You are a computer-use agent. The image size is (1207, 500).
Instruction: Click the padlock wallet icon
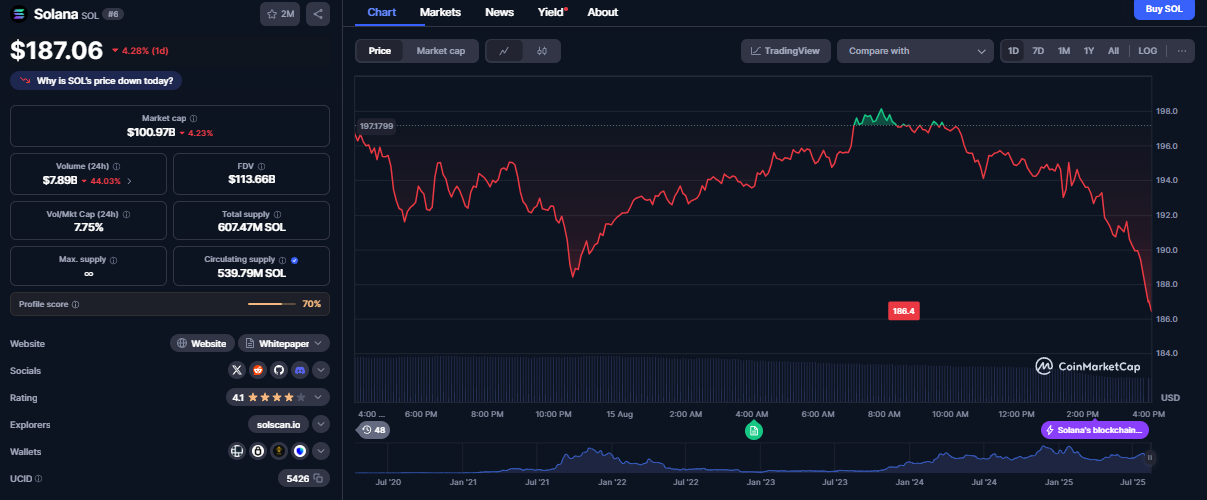point(258,451)
